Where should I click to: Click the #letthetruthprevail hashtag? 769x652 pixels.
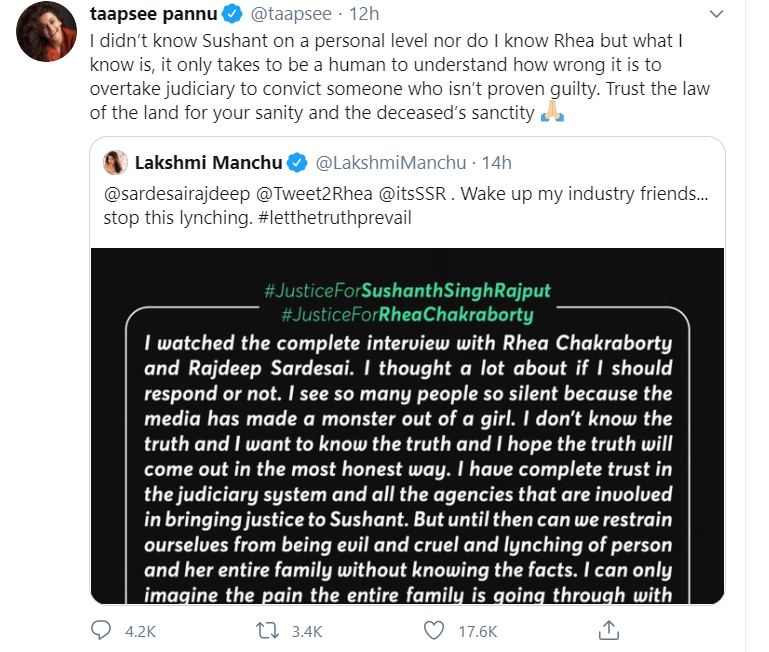coord(334,218)
